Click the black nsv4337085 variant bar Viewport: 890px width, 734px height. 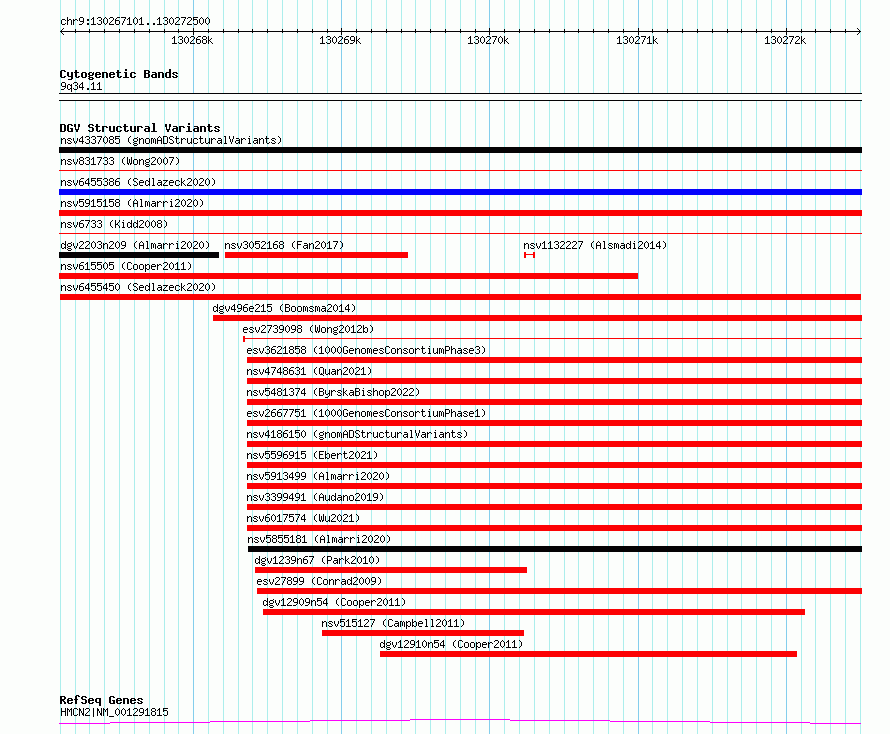(460, 150)
